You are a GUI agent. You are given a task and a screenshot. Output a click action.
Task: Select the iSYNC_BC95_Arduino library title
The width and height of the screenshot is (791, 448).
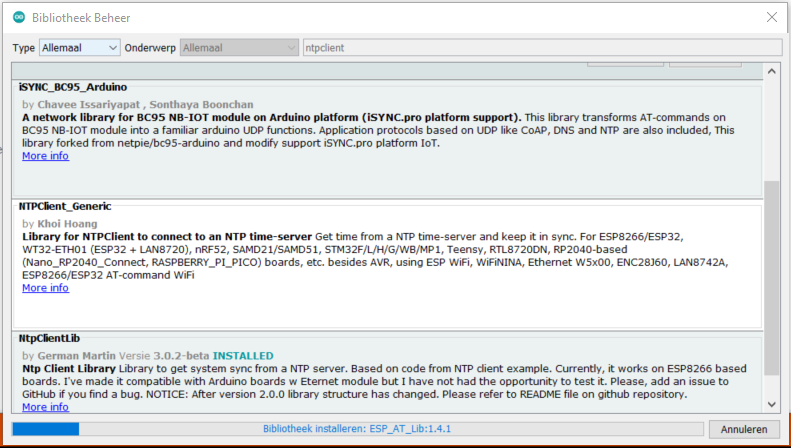coord(73,87)
